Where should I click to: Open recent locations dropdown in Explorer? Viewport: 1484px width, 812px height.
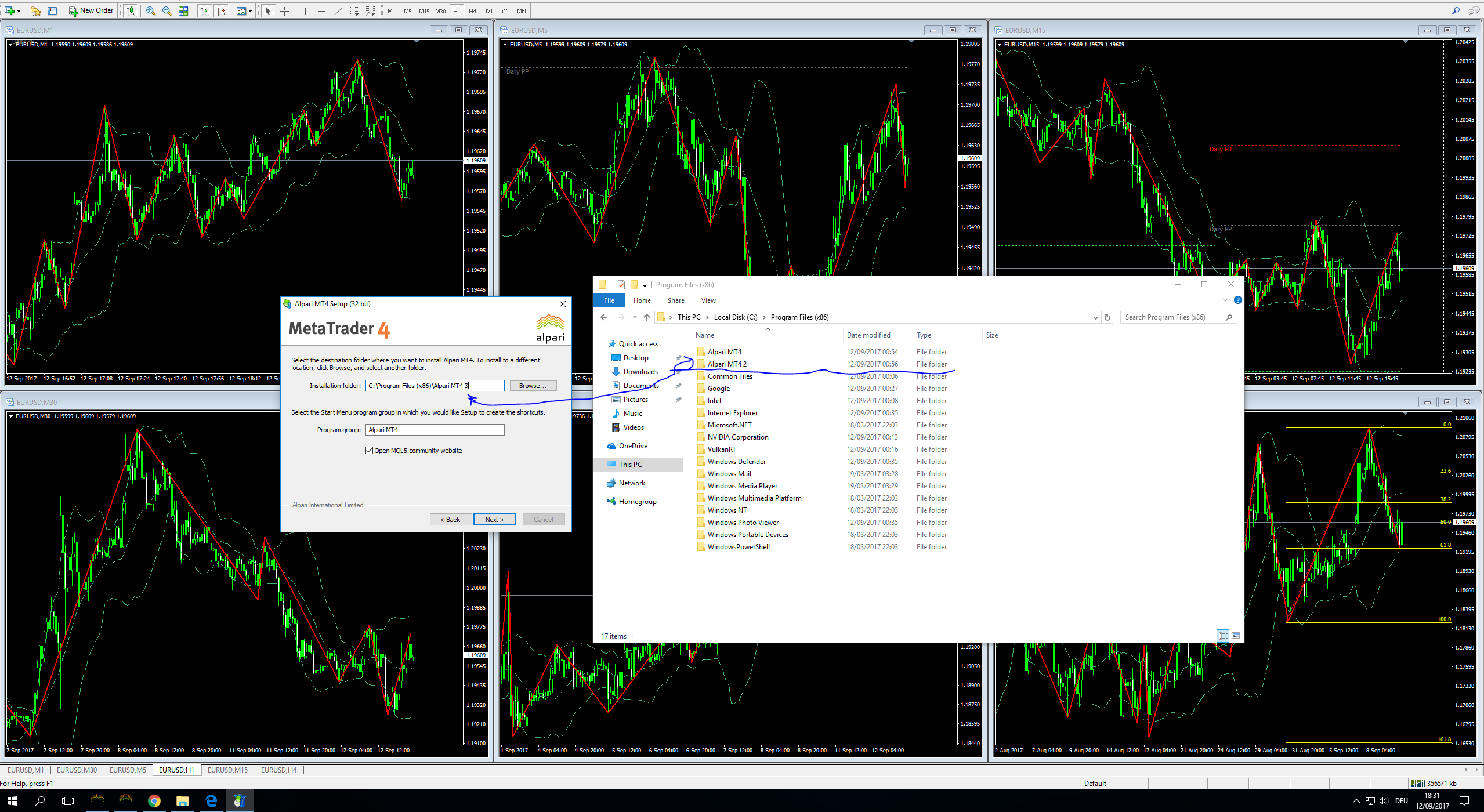tap(635, 317)
